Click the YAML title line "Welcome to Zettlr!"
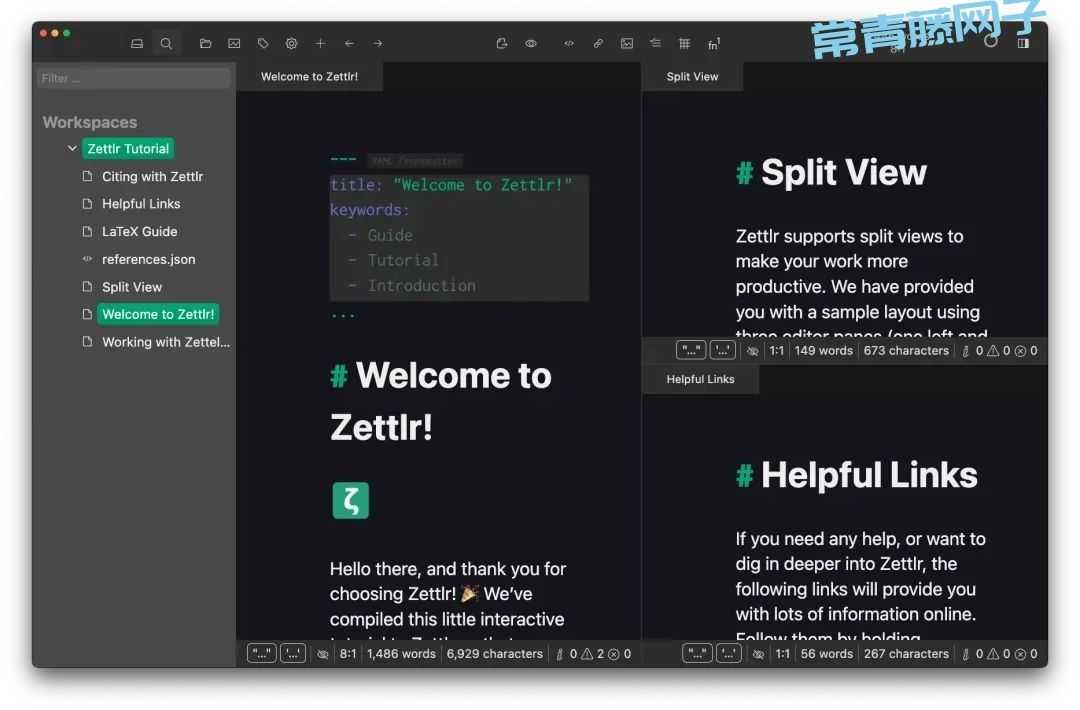Viewport: 1080px width, 710px height. point(451,185)
